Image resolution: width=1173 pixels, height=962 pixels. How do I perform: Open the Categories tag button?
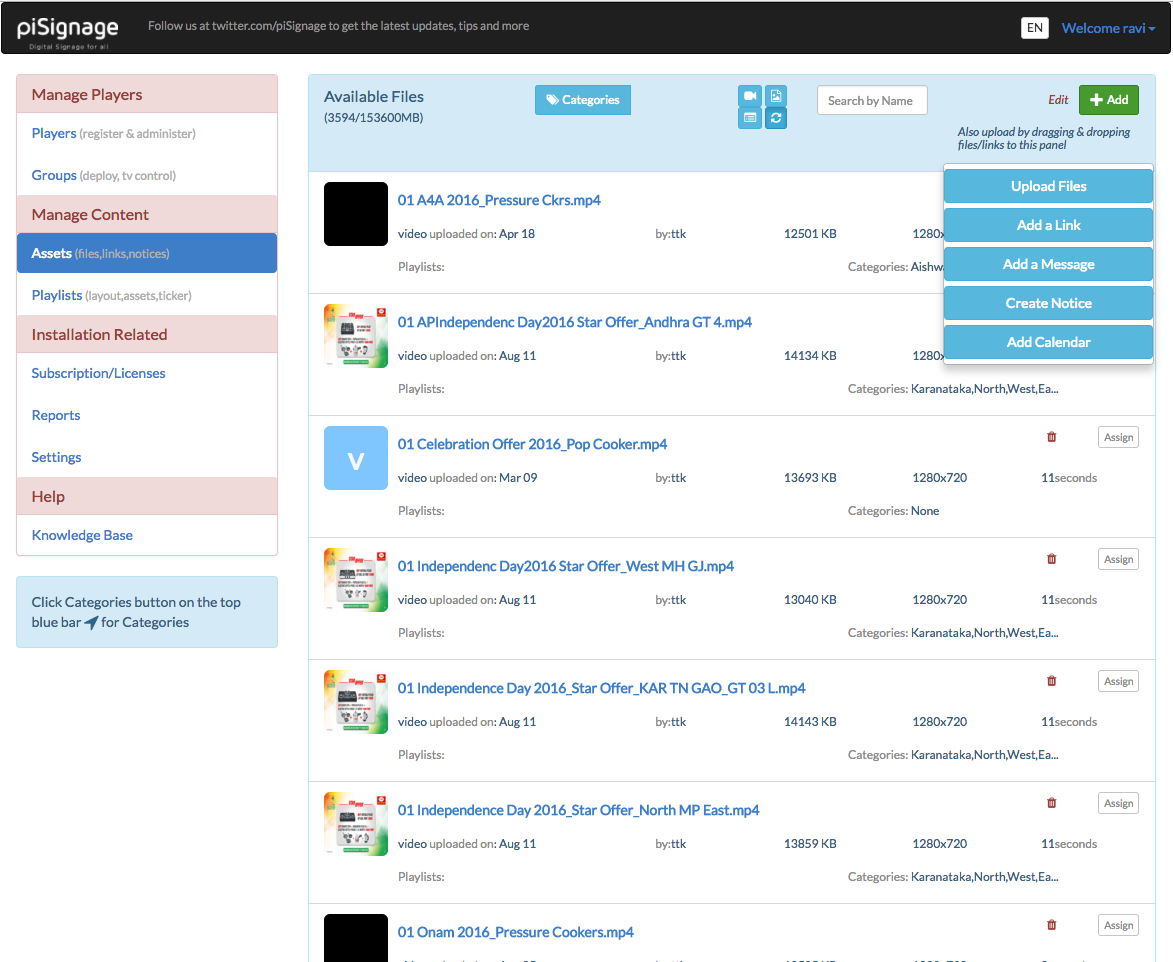(583, 100)
